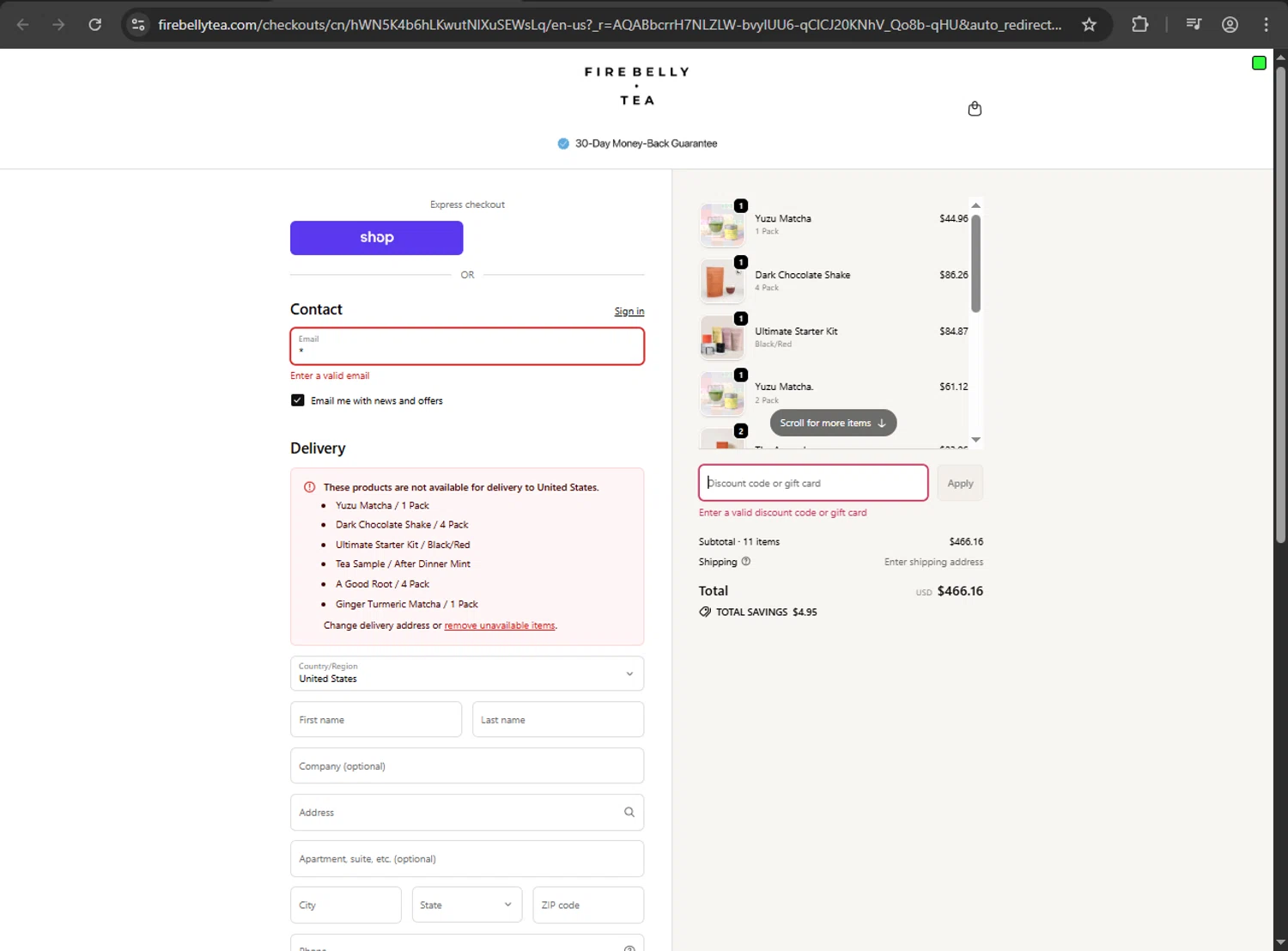Viewport: 1288px width, 951px height.
Task: Open the media control icon in toolbar
Action: click(1194, 24)
